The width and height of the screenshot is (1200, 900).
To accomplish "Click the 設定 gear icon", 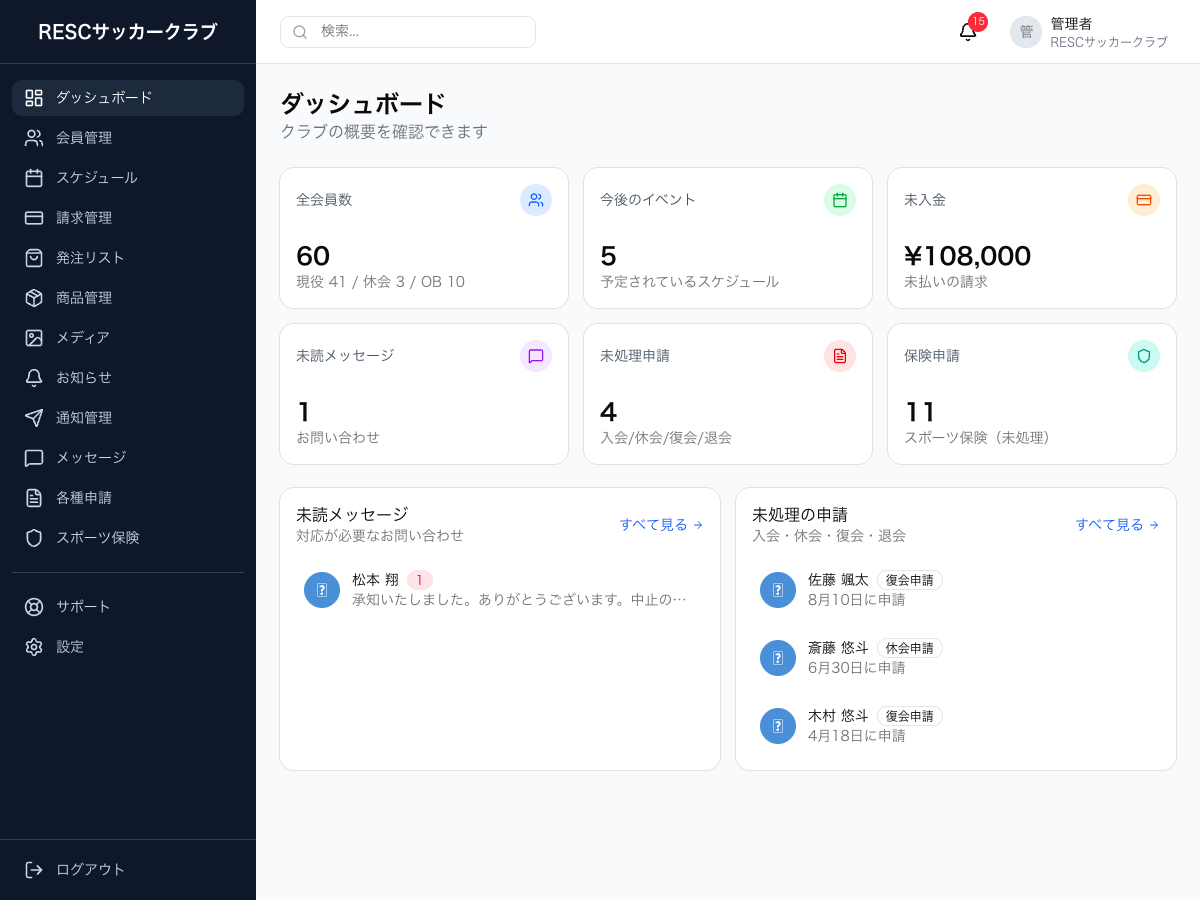I will (x=34, y=647).
